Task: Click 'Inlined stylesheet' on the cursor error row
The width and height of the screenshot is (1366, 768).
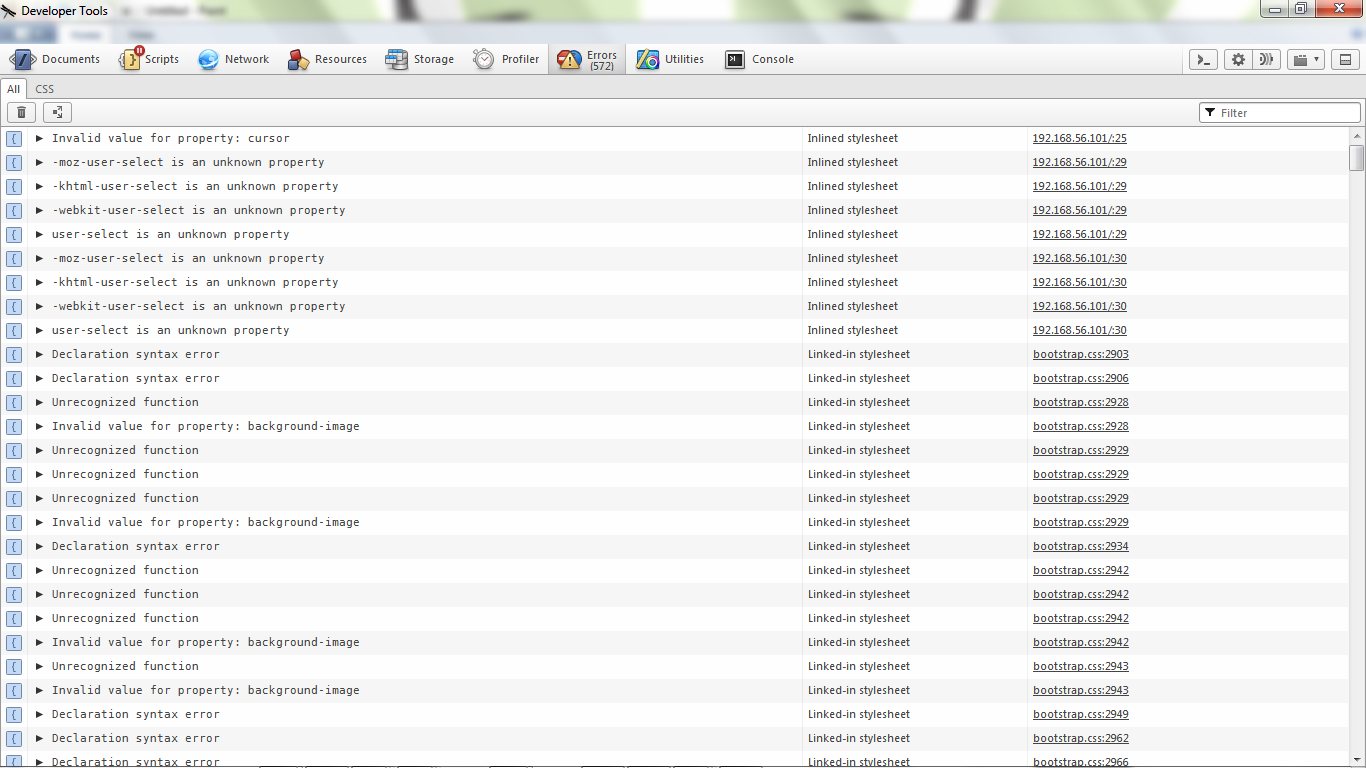Action: (853, 138)
